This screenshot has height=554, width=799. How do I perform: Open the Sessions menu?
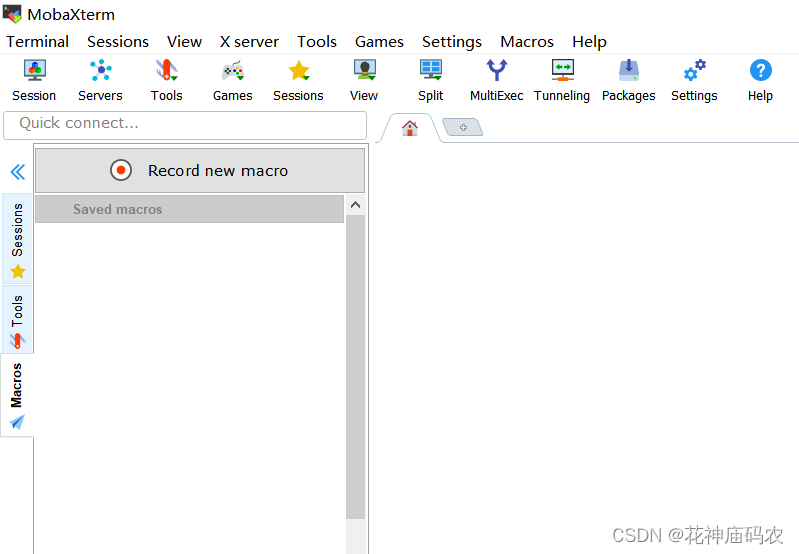[x=118, y=41]
